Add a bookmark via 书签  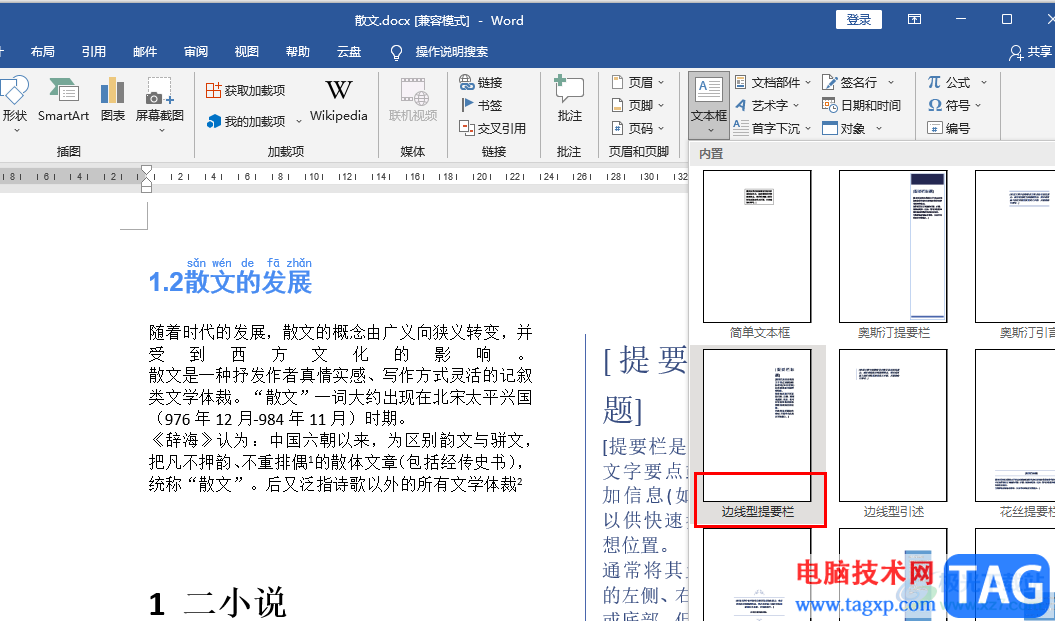coord(480,106)
